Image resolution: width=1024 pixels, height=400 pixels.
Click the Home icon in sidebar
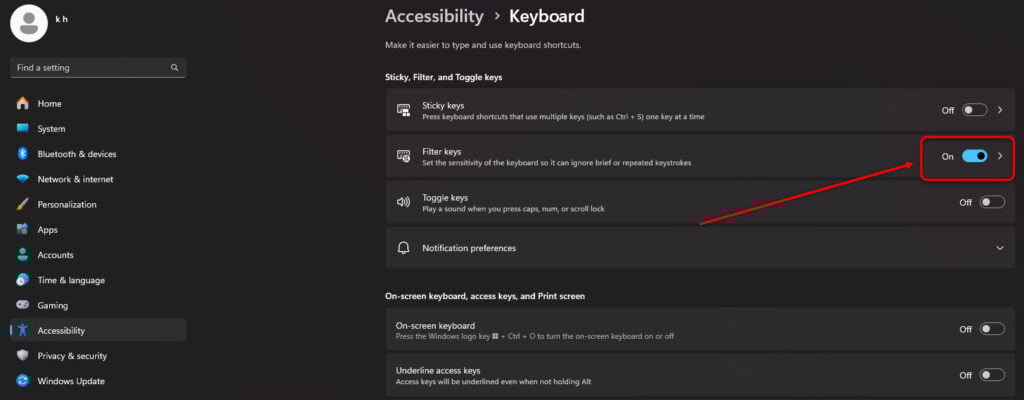23,103
